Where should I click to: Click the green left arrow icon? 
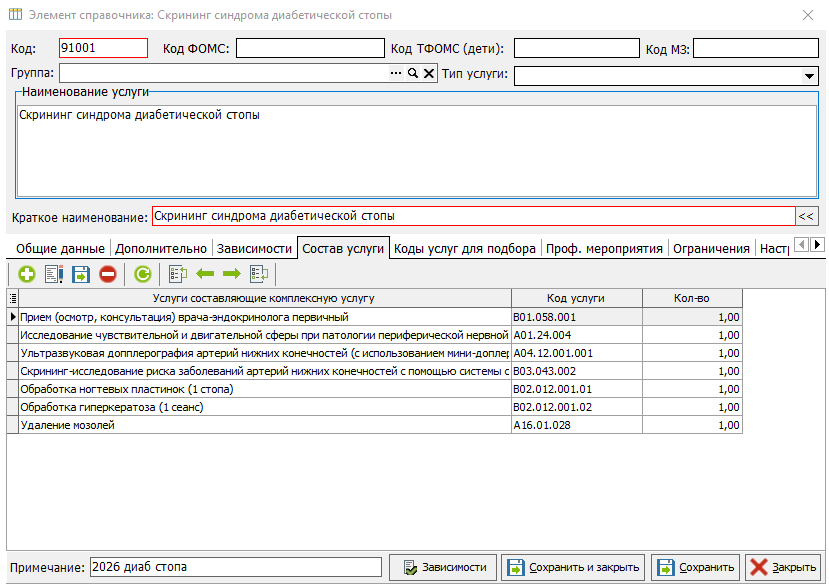pos(205,274)
